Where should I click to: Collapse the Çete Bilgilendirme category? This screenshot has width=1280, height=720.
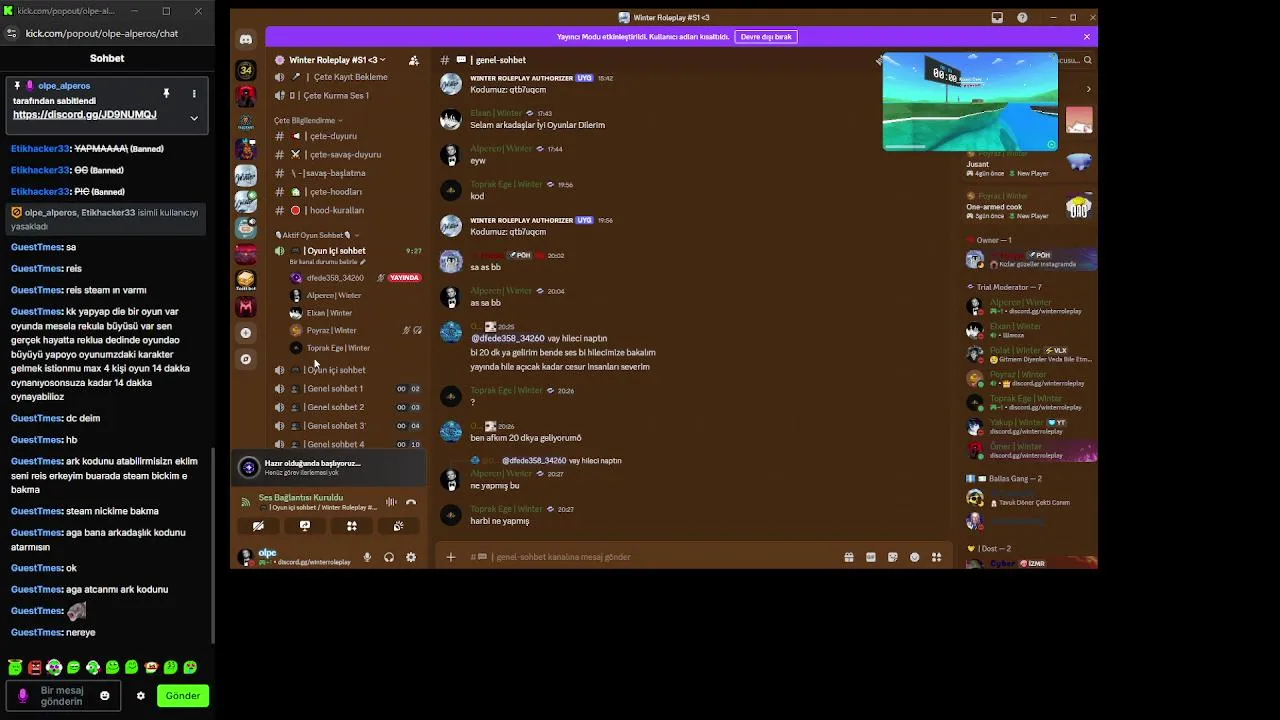[308, 121]
